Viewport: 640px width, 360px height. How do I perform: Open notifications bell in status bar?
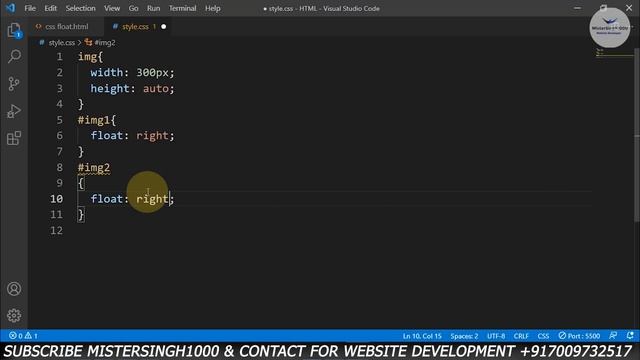click(630, 336)
